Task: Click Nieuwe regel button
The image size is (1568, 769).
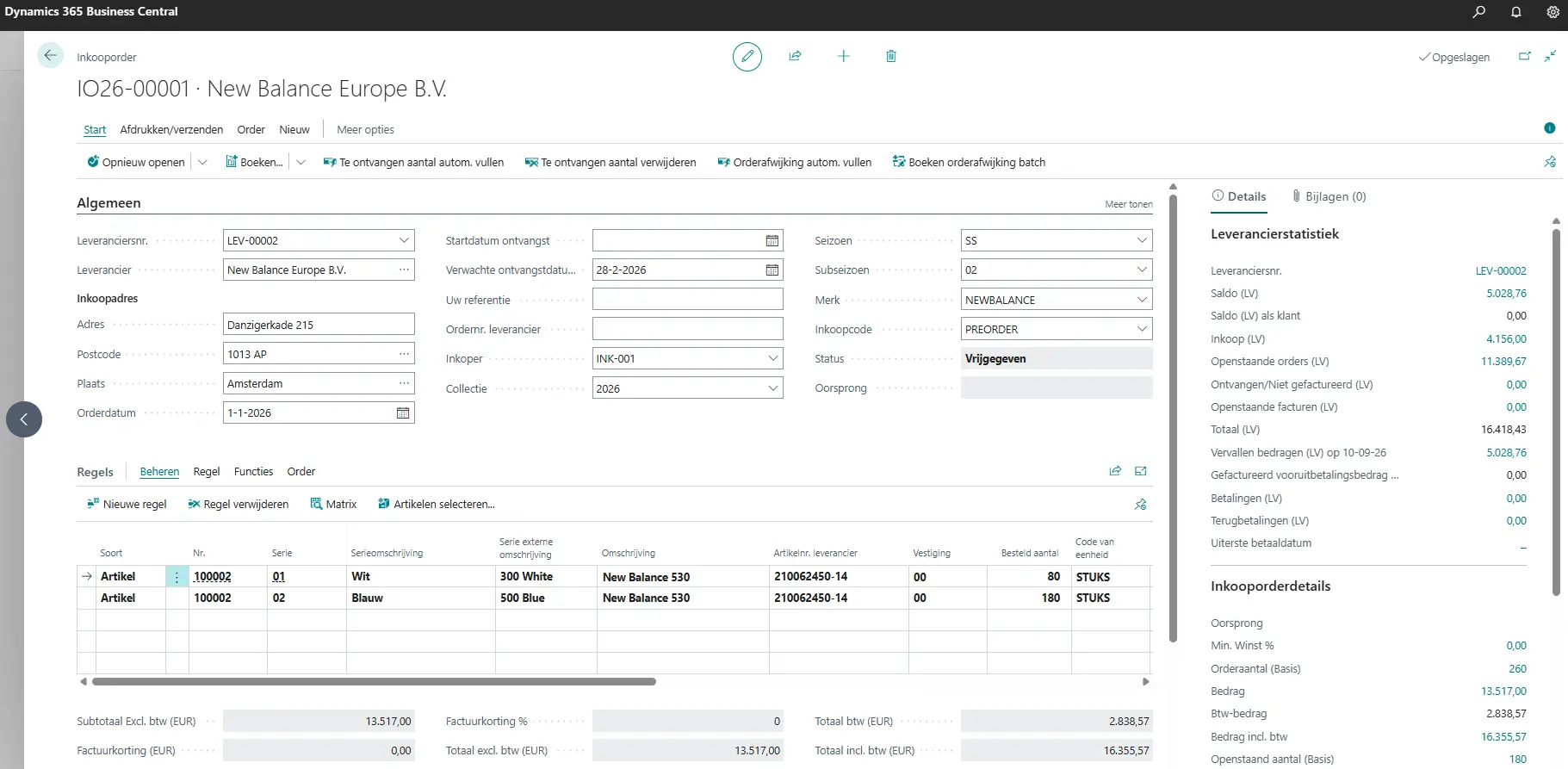Action: pos(127,505)
